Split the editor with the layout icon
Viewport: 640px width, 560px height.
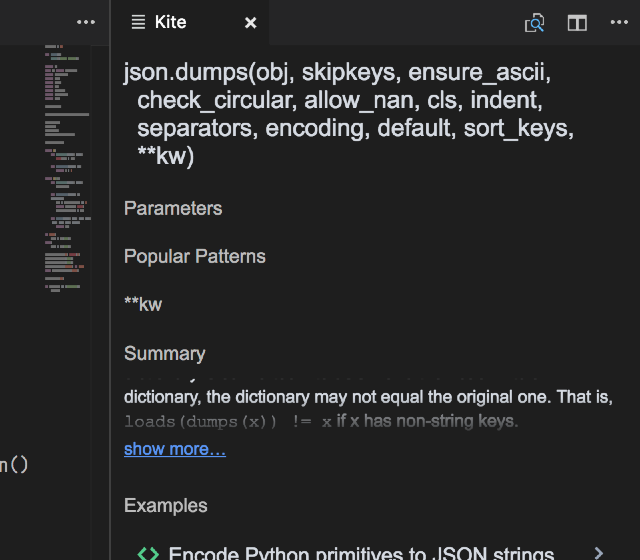pos(577,22)
